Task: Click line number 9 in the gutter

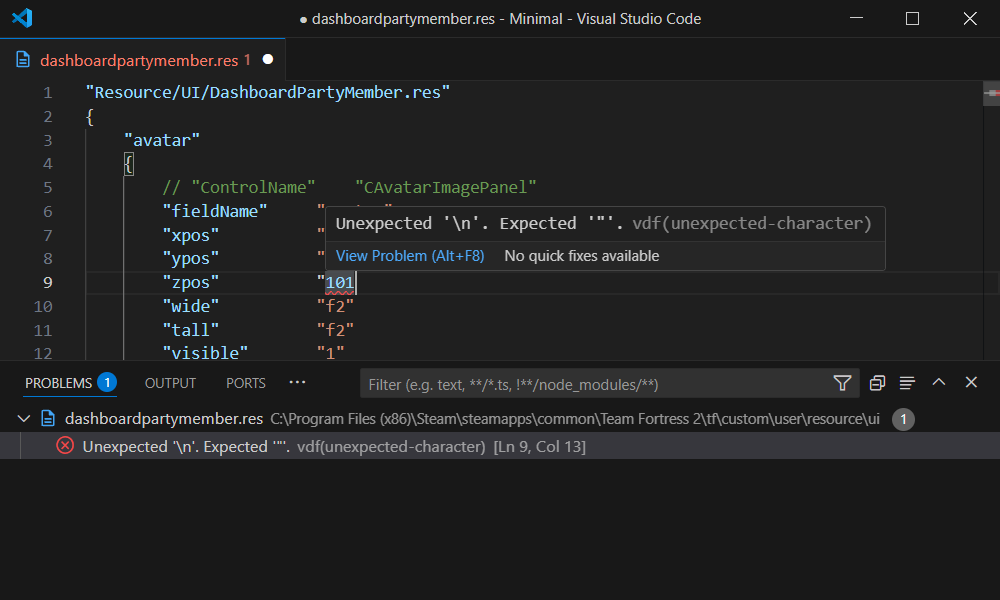Action: [48, 282]
